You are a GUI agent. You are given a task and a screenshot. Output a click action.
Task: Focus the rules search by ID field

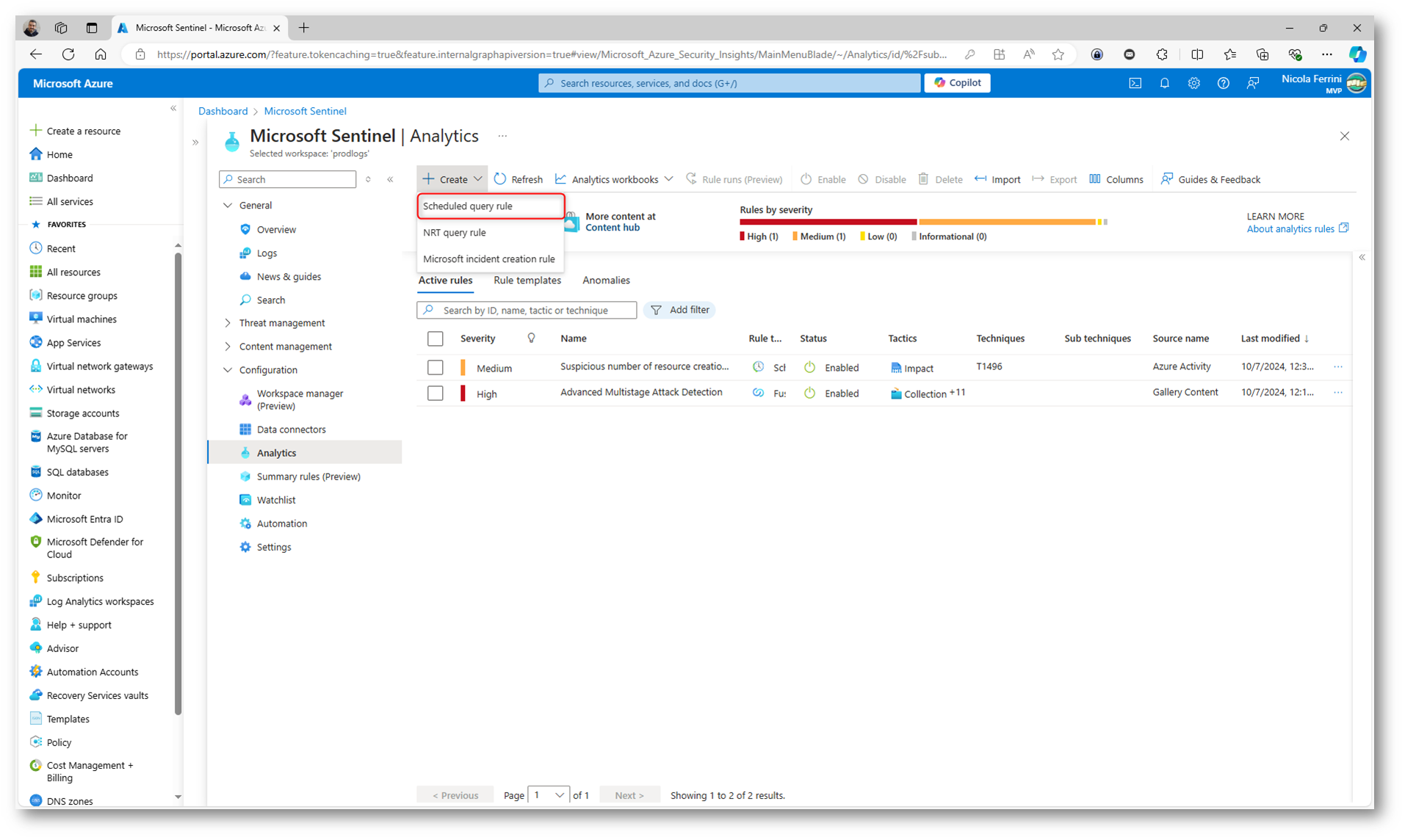[x=527, y=310]
